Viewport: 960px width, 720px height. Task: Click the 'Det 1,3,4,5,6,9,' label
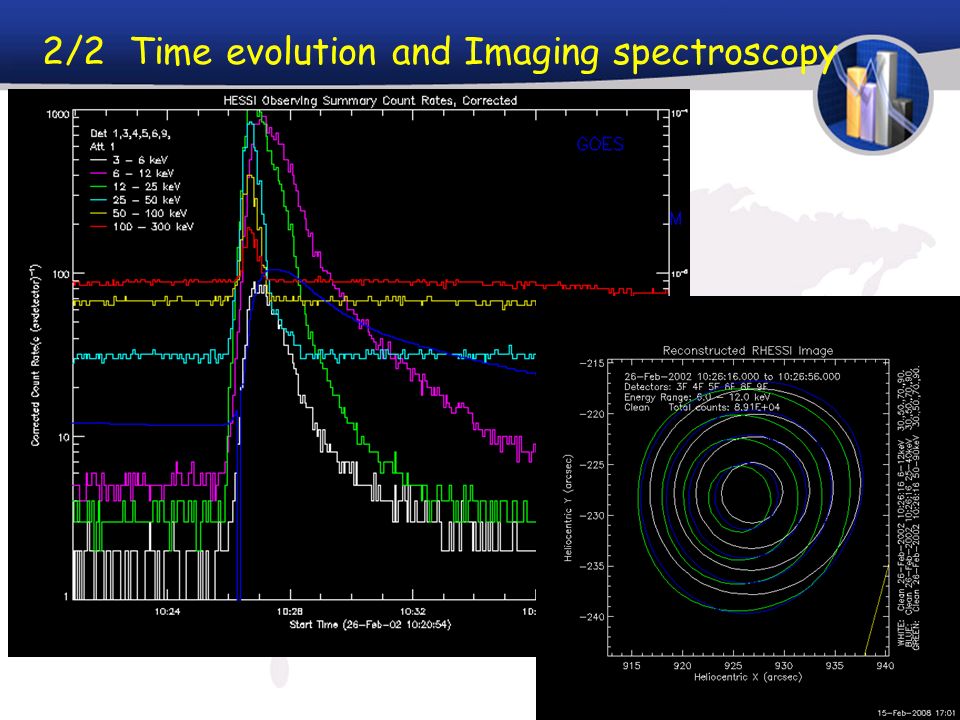coord(130,133)
